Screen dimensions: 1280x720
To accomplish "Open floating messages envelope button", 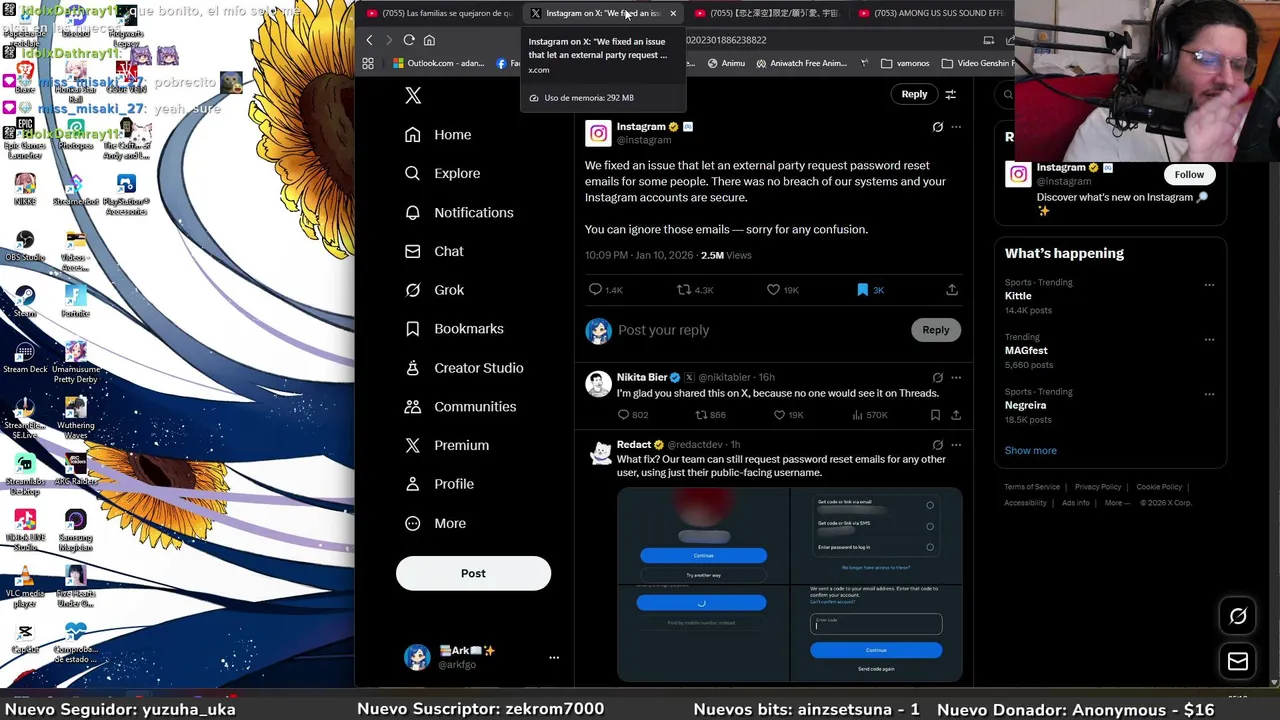I will 1238,661.
